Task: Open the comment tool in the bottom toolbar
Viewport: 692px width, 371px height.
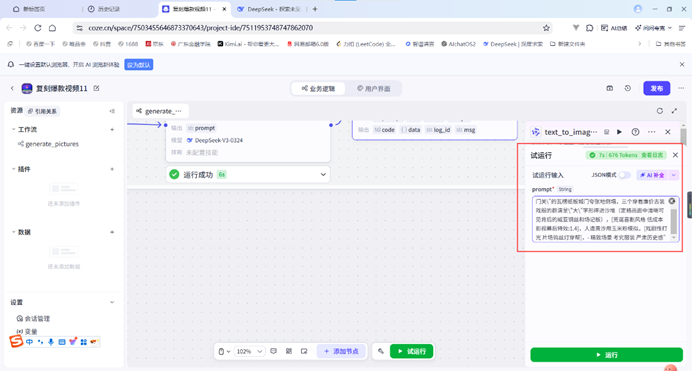Action: [274, 351]
